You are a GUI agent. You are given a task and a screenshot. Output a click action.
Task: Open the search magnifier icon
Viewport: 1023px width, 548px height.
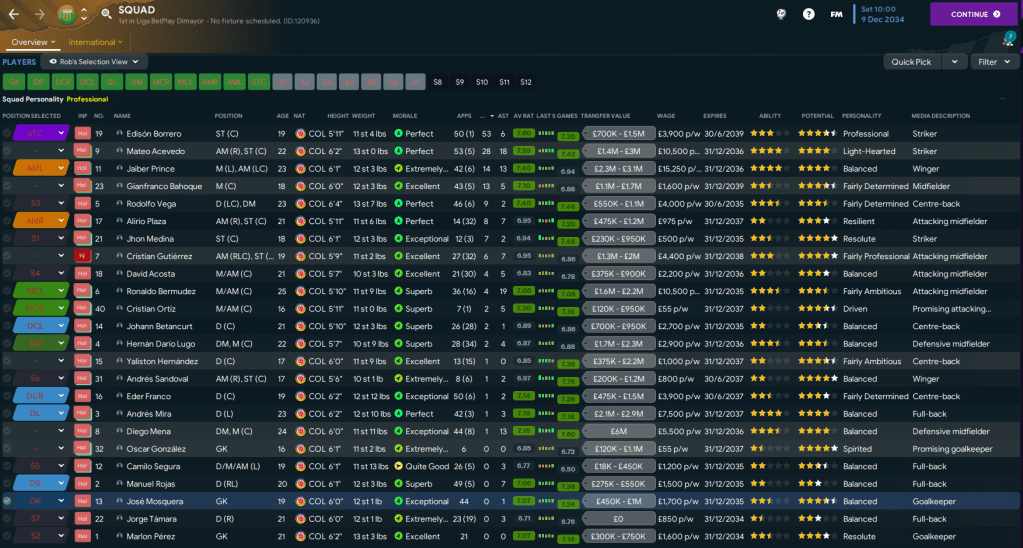[x=105, y=13]
